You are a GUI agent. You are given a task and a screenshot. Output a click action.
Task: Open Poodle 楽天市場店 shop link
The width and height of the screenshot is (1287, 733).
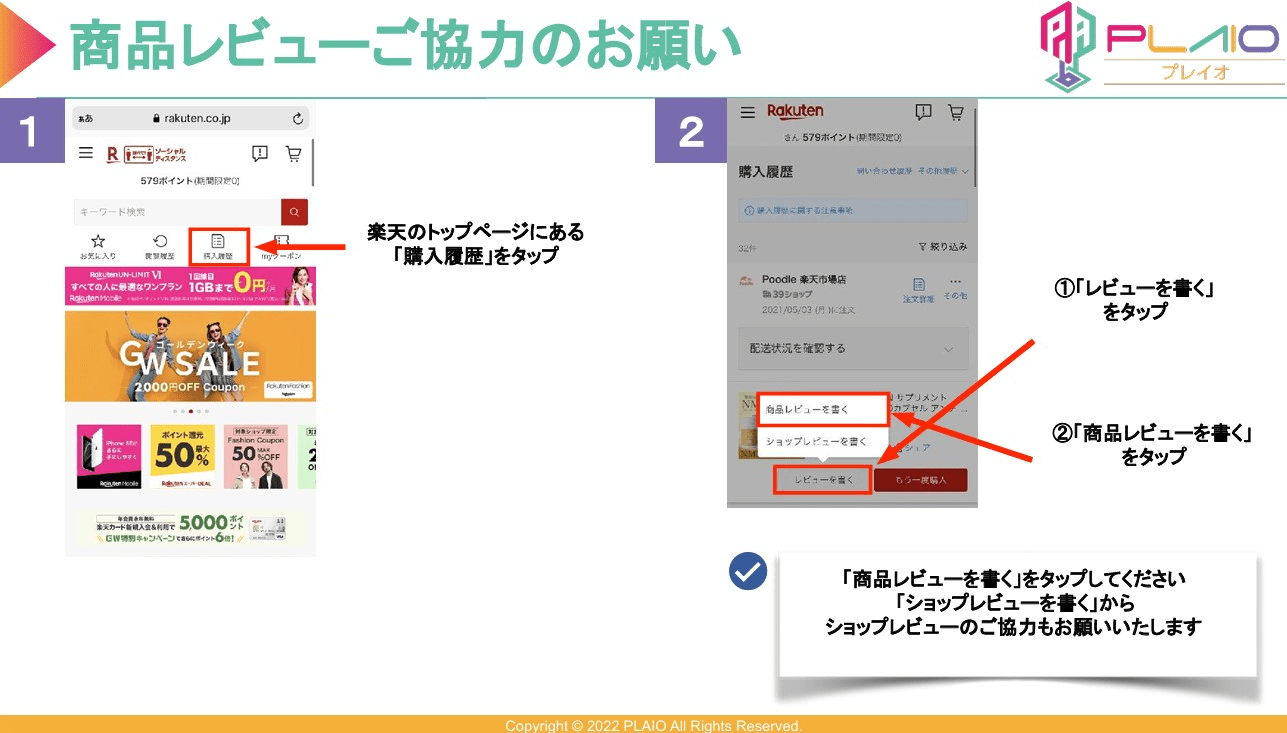pyautogui.click(x=804, y=280)
